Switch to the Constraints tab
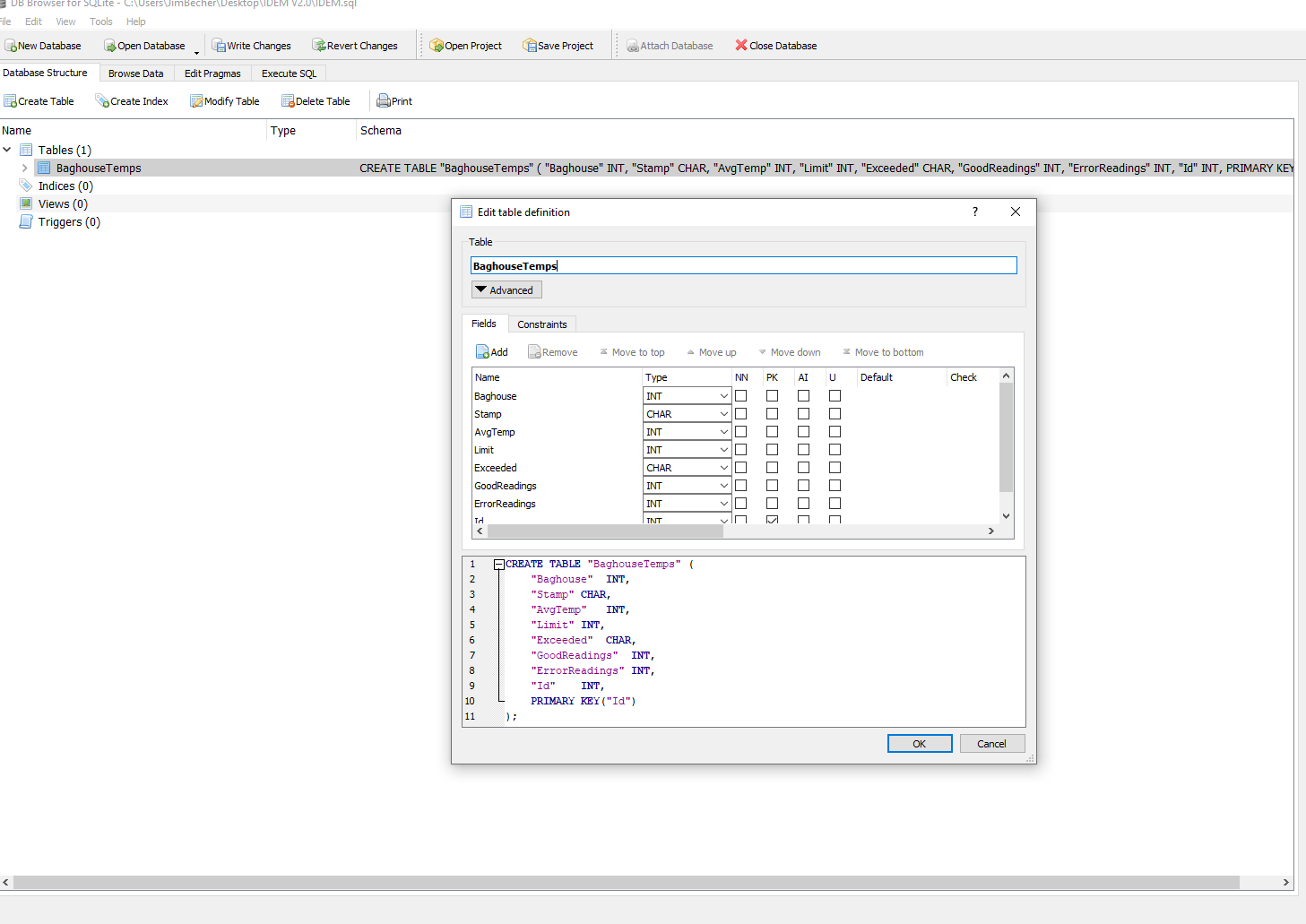Image resolution: width=1306 pixels, height=924 pixels. 541,324
